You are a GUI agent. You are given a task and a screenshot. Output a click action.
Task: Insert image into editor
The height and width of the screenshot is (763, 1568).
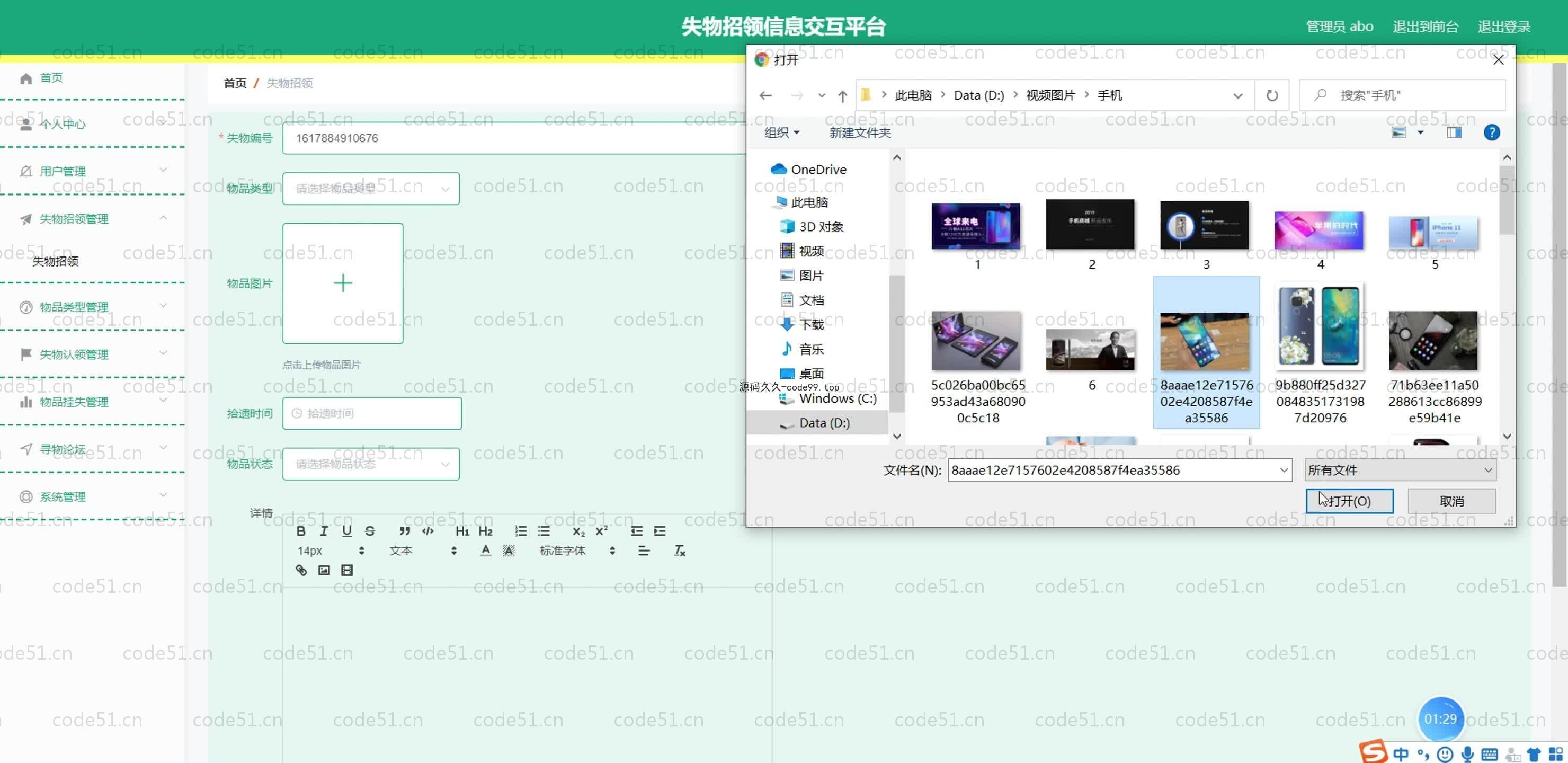pos(324,570)
